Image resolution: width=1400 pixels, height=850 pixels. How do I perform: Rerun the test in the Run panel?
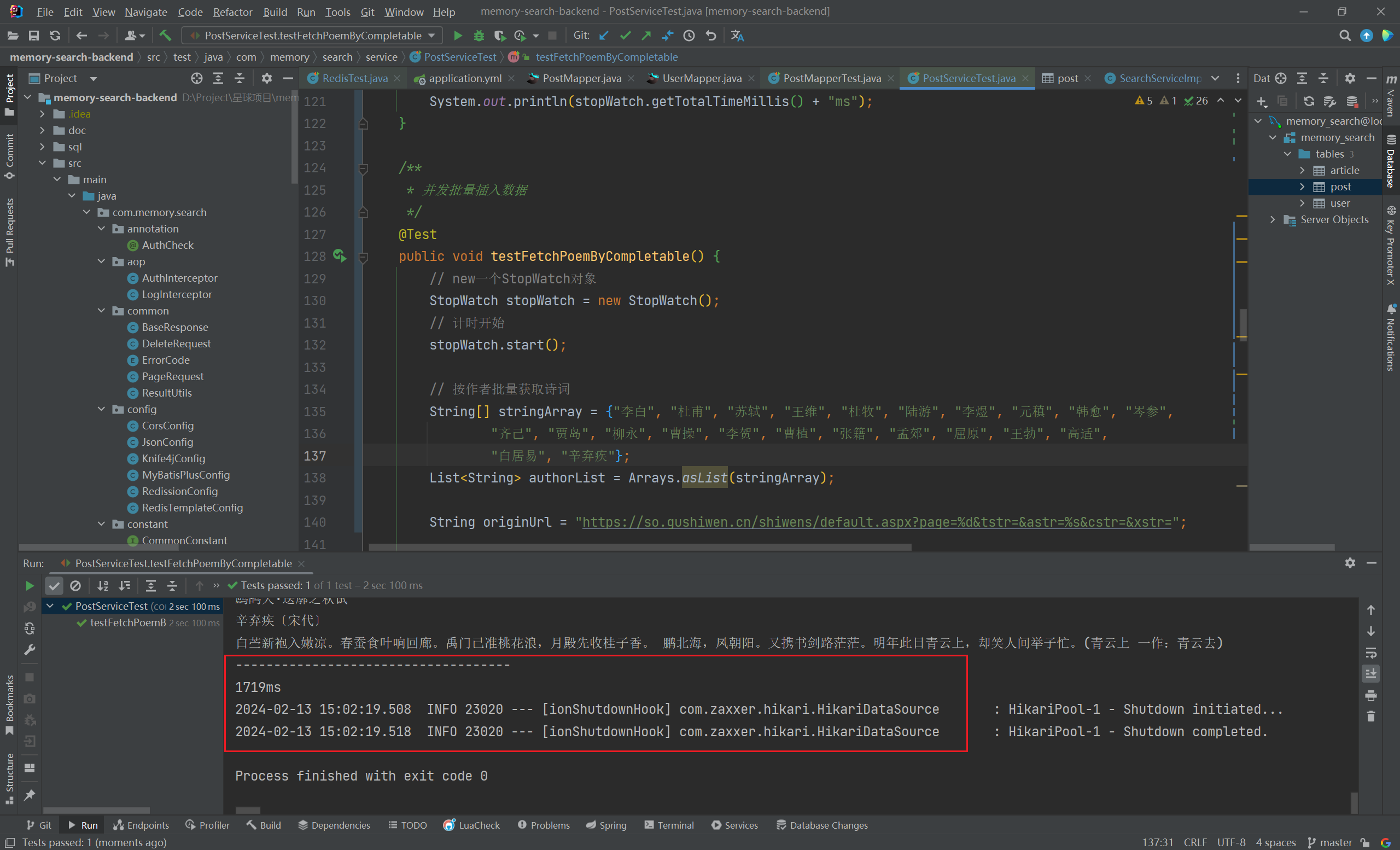[x=30, y=585]
